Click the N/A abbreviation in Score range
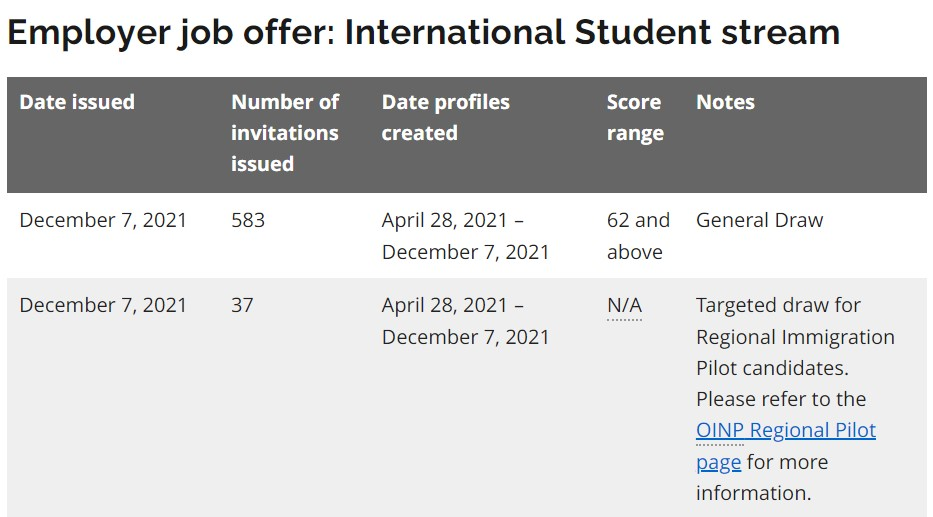 pyautogui.click(x=624, y=306)
